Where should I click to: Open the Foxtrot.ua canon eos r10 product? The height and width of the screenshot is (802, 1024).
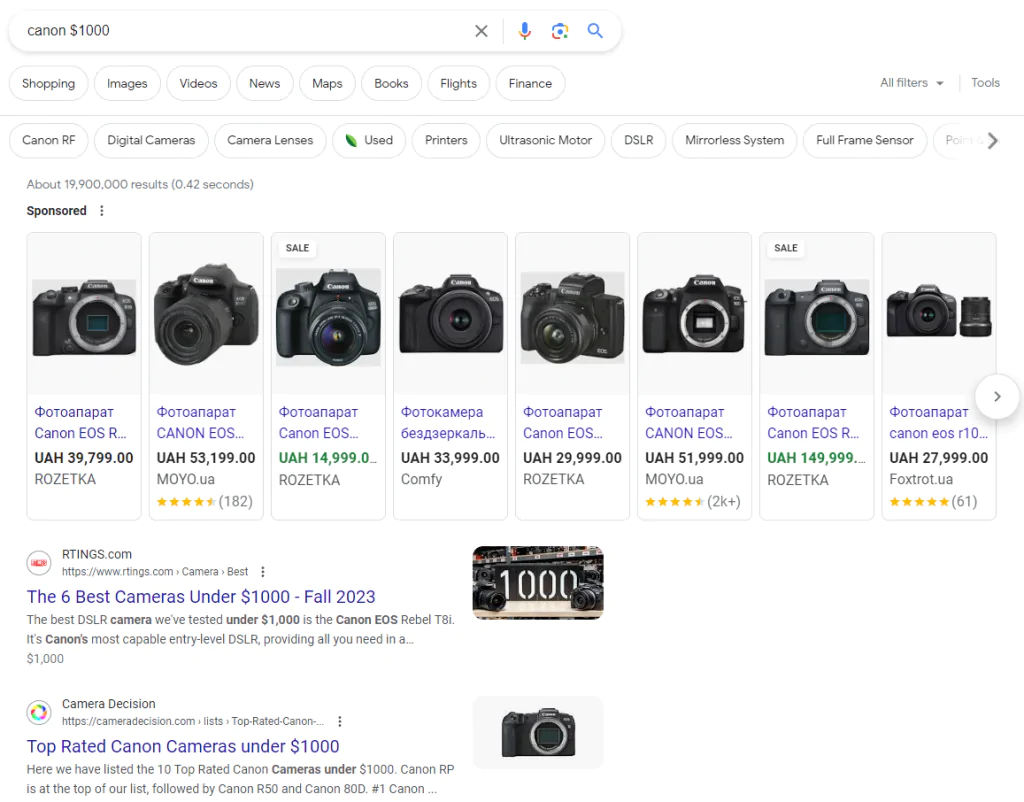tap(939, 376)
